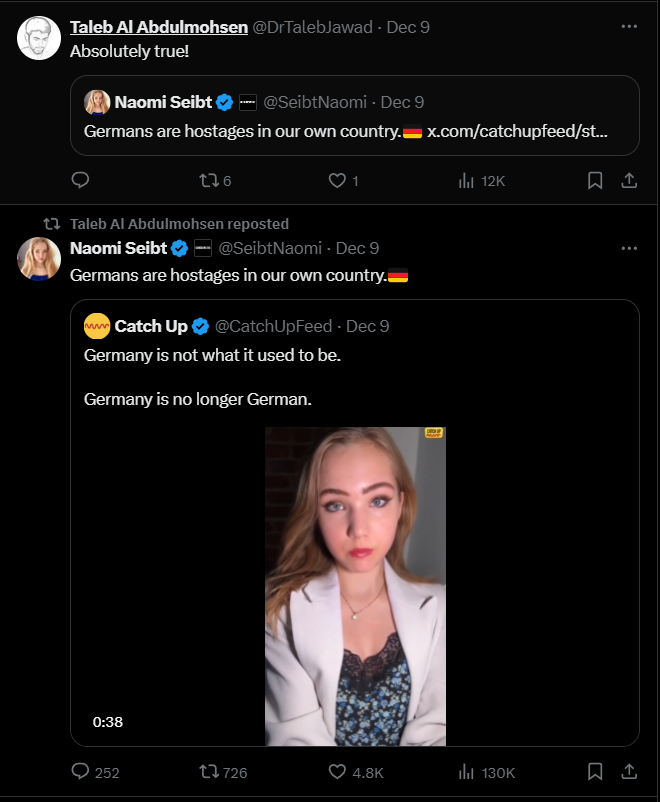Open the top post author's avatar
Viewport: 660px width, 802px height.
39,38
